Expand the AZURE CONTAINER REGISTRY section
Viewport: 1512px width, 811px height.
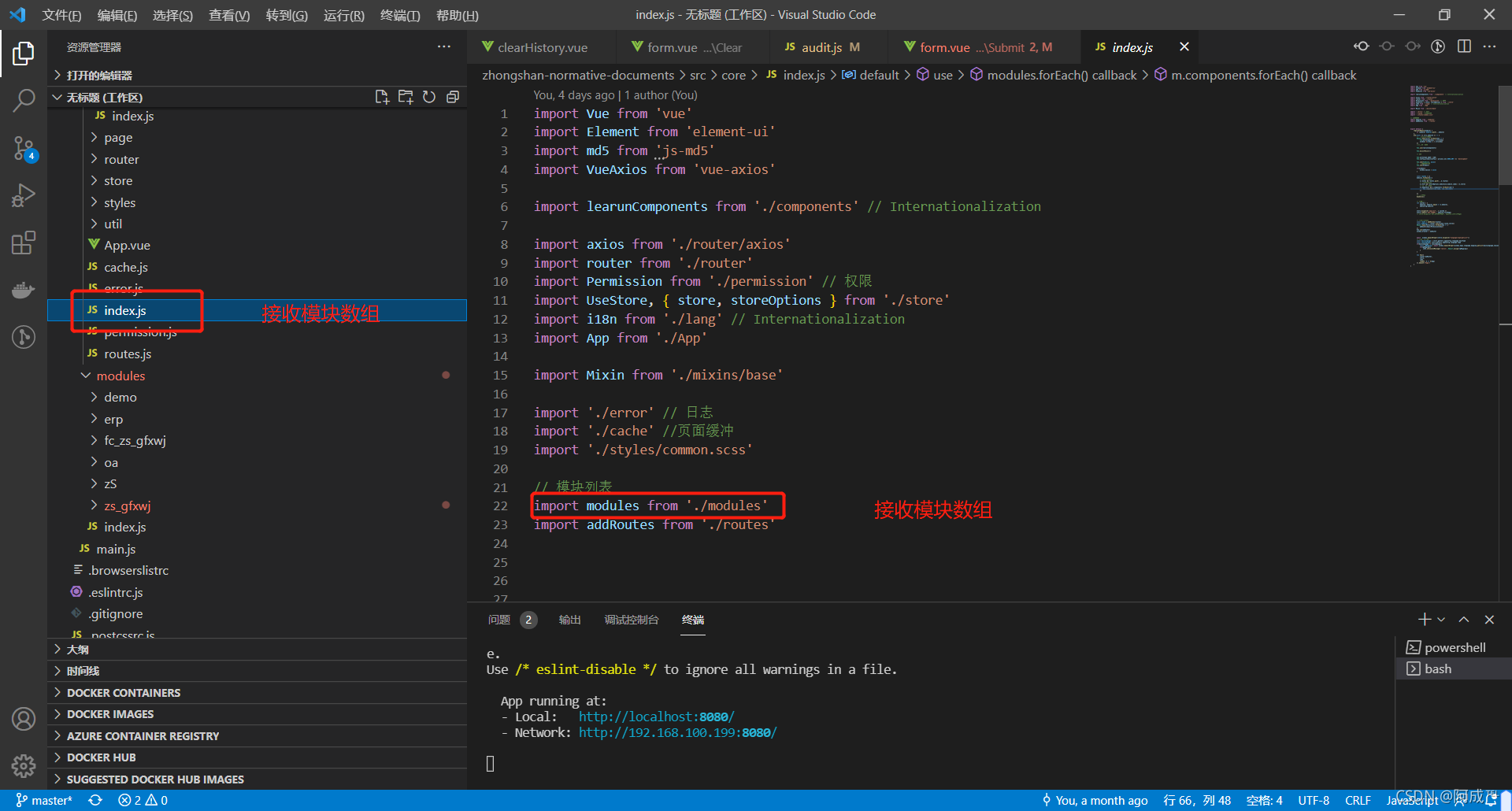[143, 736]
